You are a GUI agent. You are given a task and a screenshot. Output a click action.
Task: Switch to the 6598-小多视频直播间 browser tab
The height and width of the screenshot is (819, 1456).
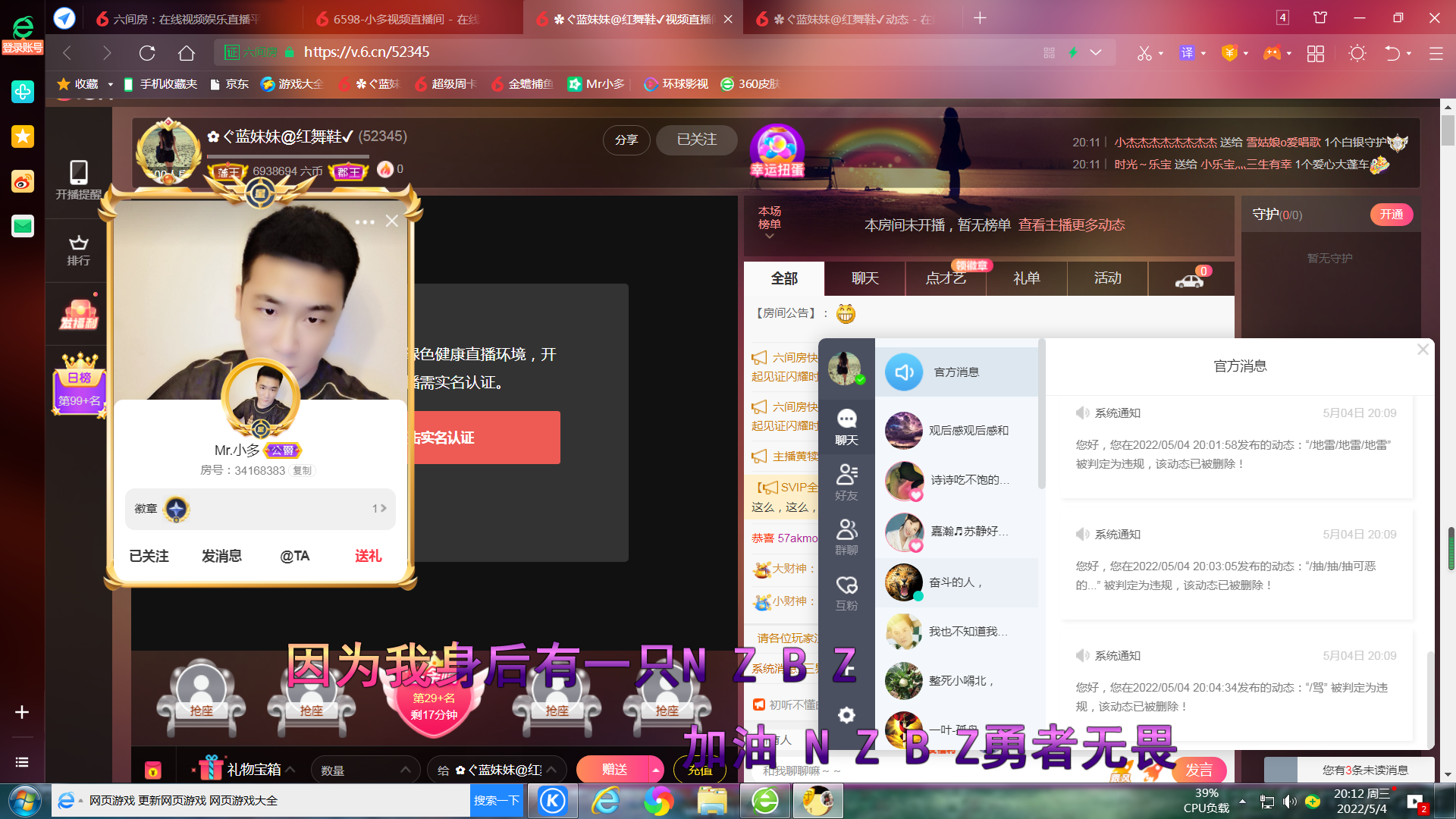(x=406, y=19)
